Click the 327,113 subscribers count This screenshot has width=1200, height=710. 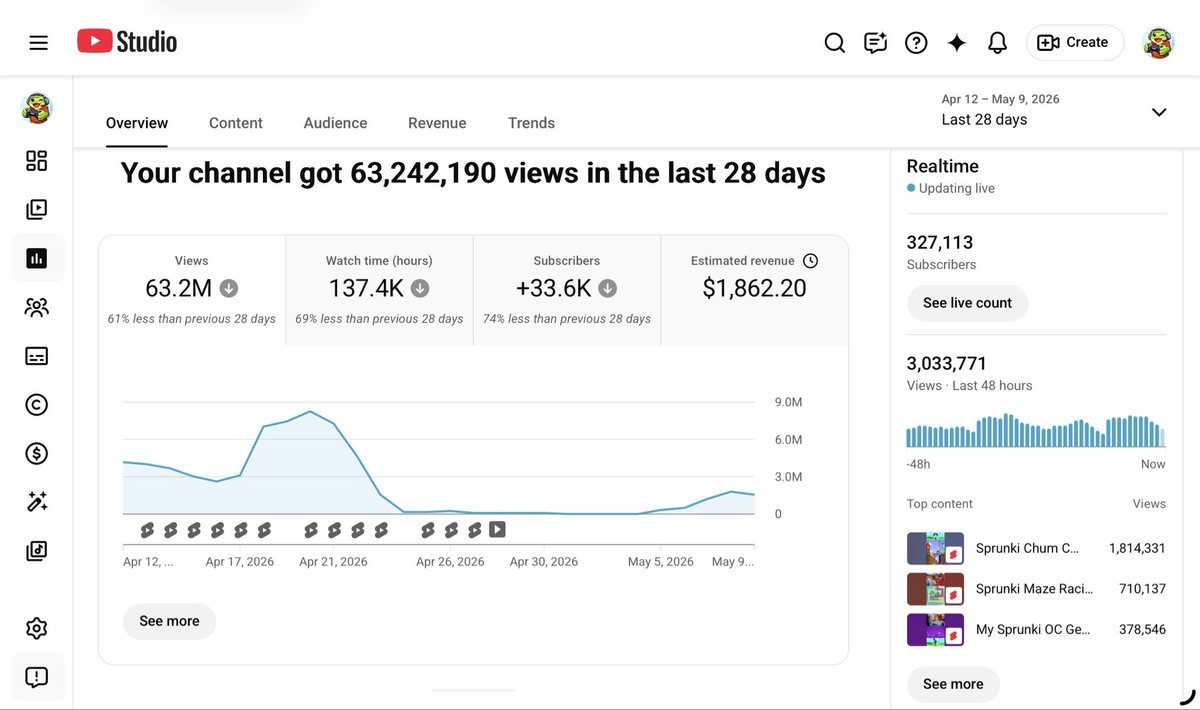pos(940,242)
